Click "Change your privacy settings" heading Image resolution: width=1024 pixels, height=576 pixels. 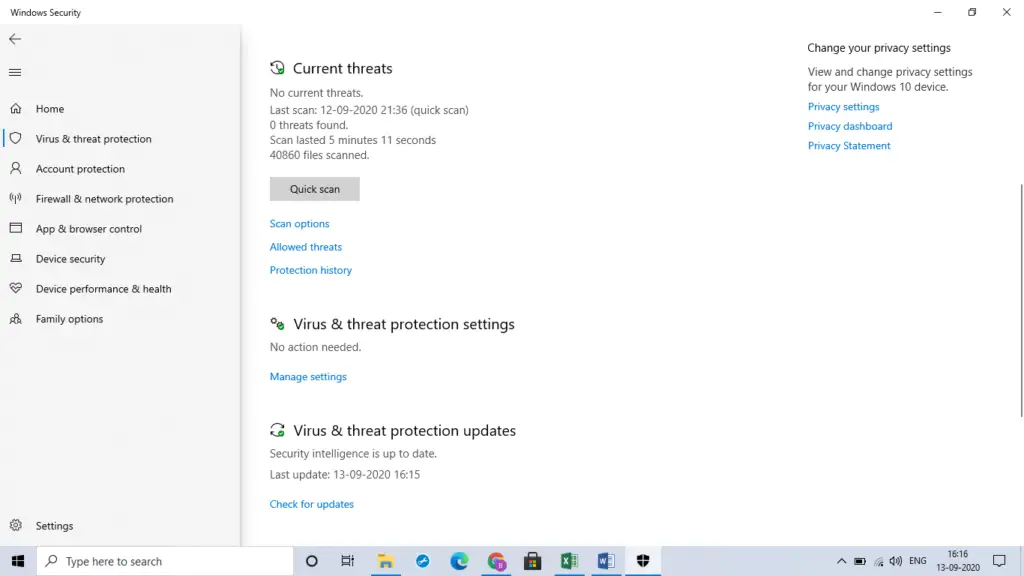(x=879, y=48)
